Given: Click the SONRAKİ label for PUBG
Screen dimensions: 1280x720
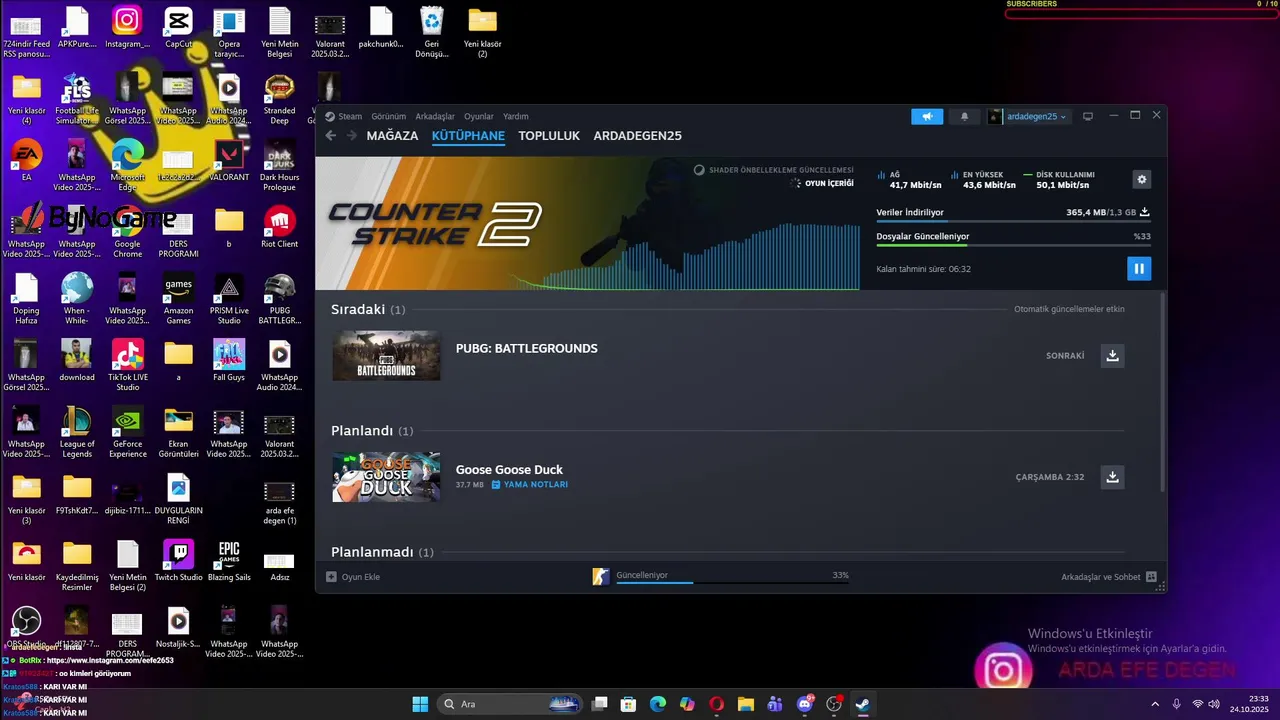Looking at the screenshot, I should 1065,356.
